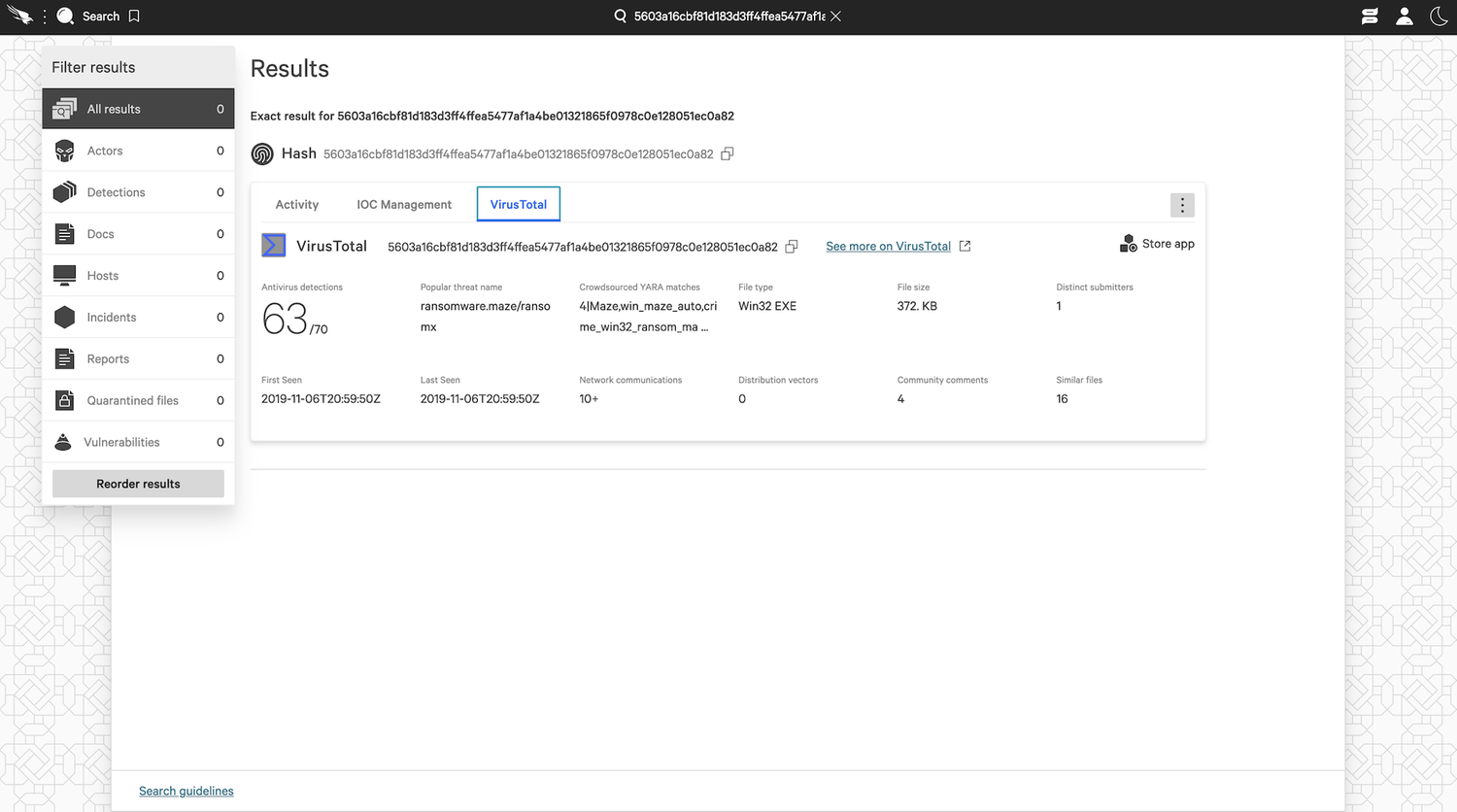Click the Quarantined files lock icon
The width and height of the screenshot is (1457, 812).
pos(64,400)
